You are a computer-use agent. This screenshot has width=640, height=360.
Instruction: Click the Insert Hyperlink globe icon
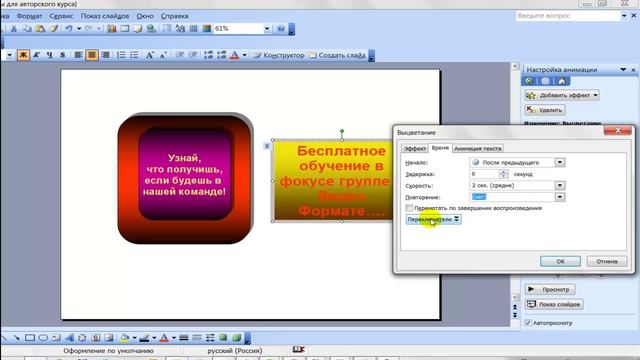(151, 29)
